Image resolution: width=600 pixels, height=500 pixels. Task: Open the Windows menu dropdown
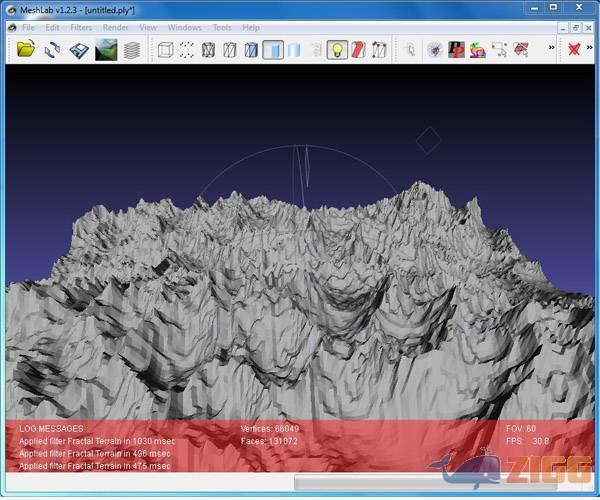tap(184, 27)
